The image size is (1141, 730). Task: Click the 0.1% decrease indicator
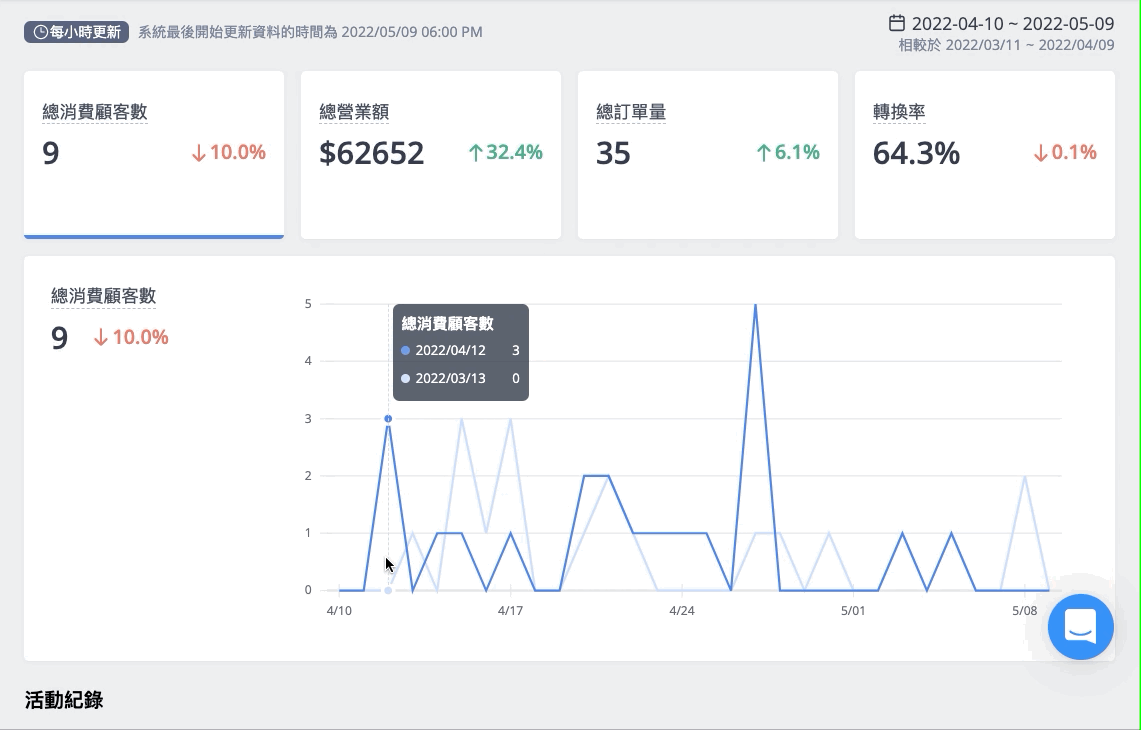pyautogui.click(x=1065, y=152)
